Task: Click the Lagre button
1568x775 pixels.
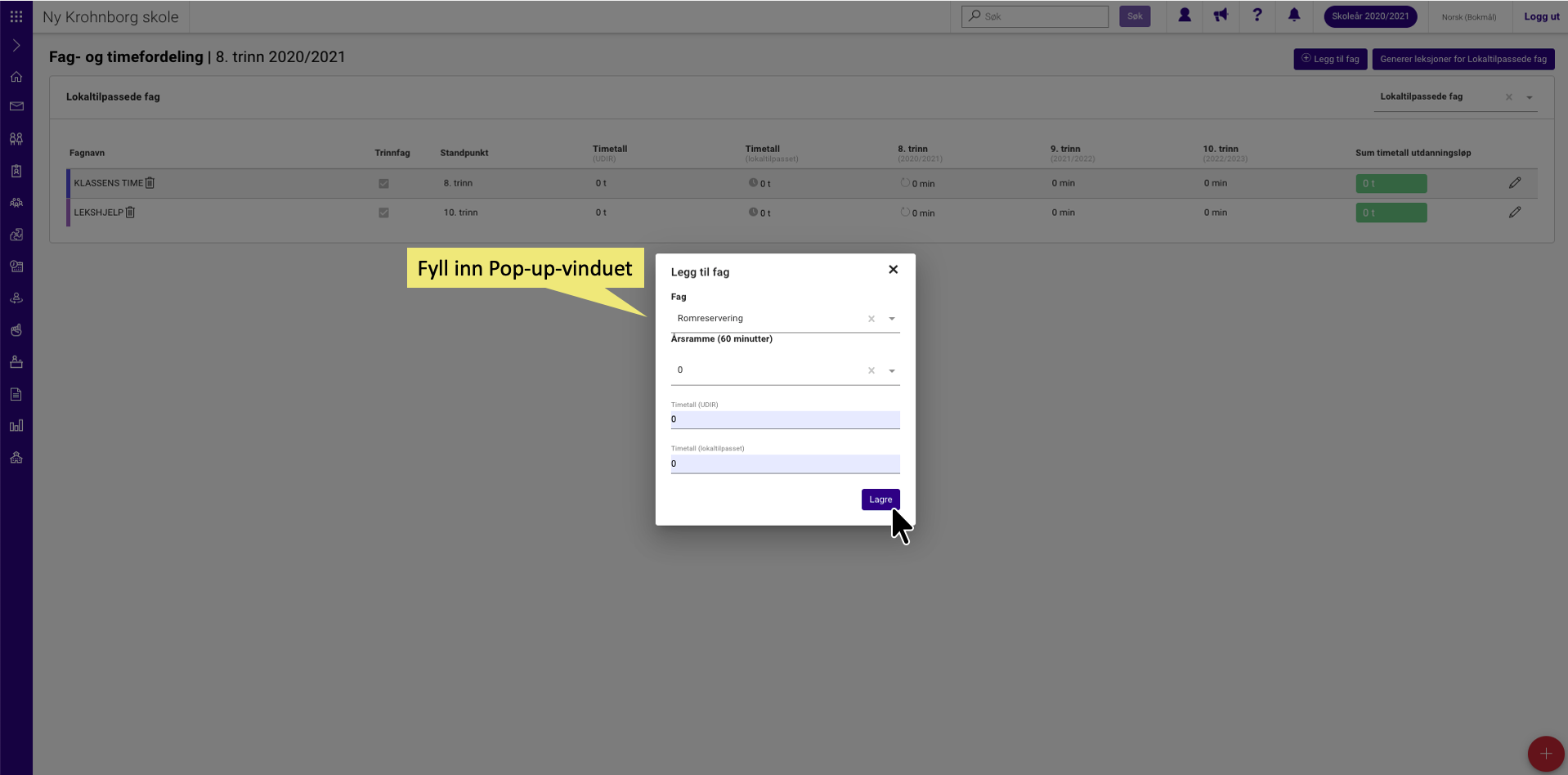Action: (880, 499)
